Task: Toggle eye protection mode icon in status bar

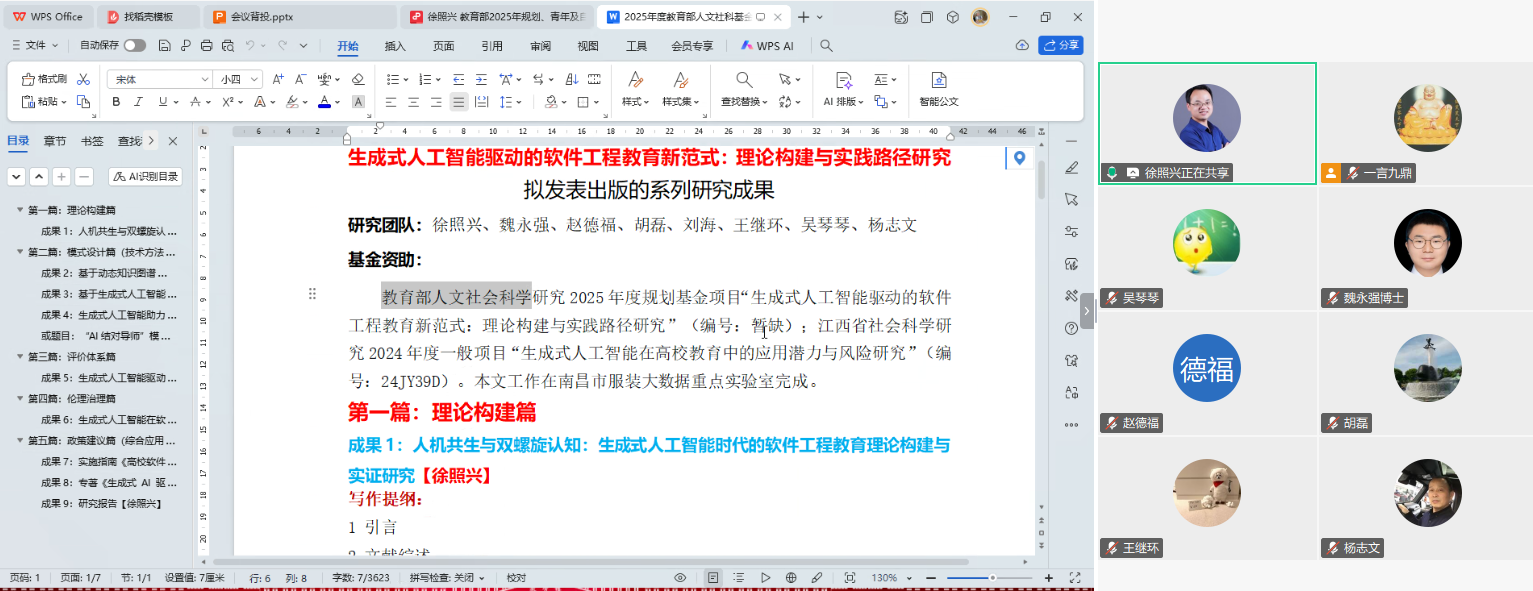Action: click(680, 578)
